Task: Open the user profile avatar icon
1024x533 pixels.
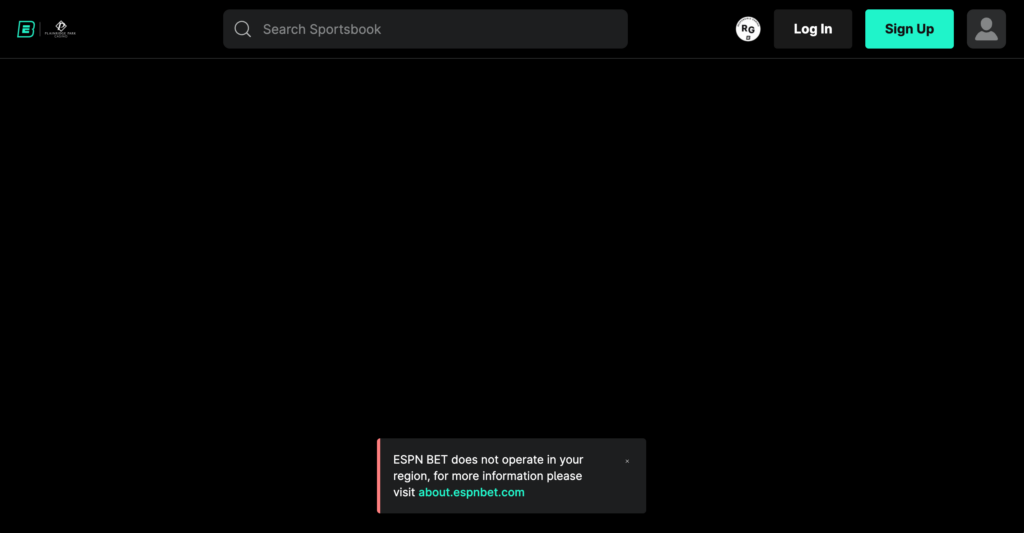Action: 986,29
